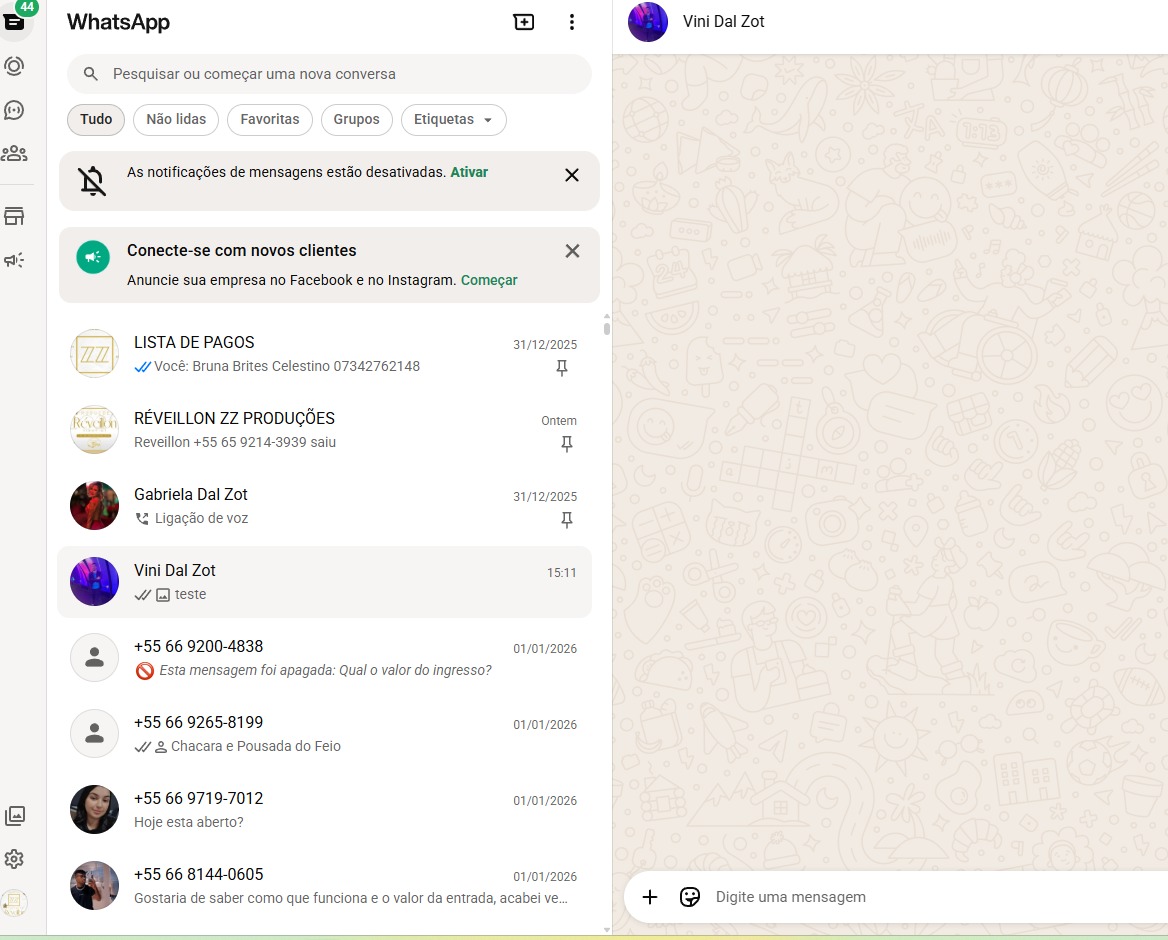Open the Channels icon in sidebar
1168x940 pixels.
pyautogui.click(x=14, y=110)
